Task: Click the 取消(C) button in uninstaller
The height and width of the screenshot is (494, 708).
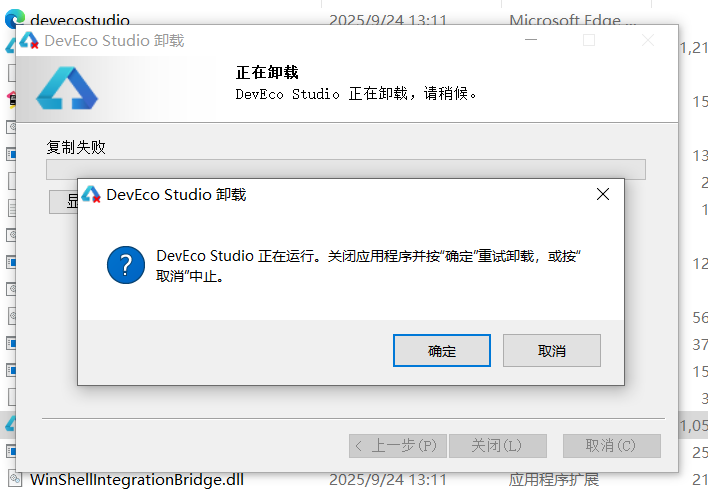Action: click(612, 446)
